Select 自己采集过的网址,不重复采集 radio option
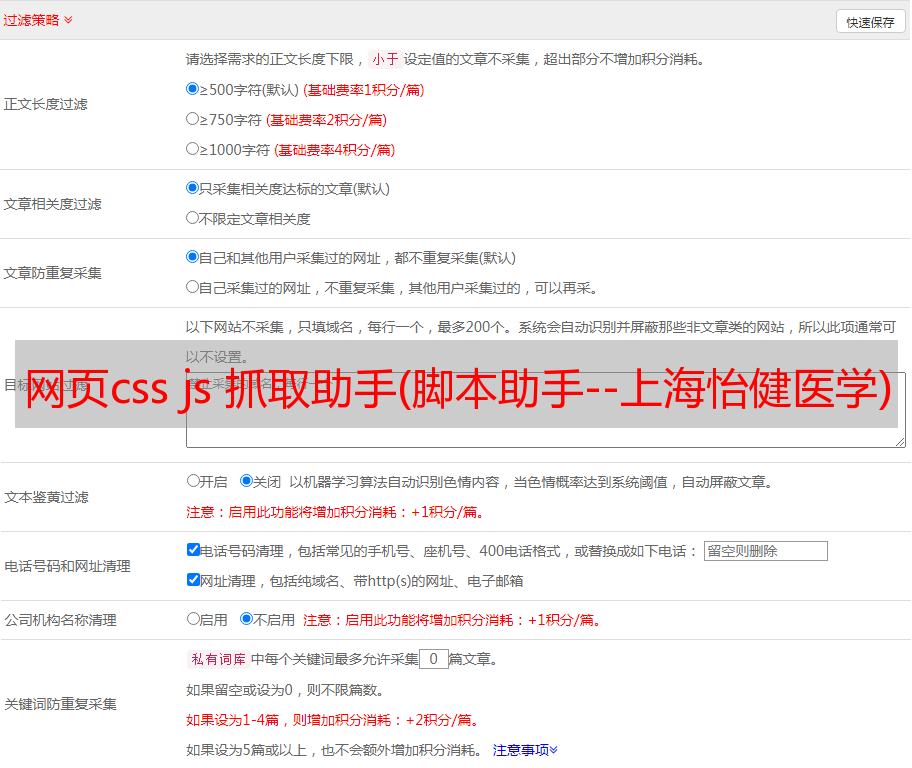This screenshot has width=912, height=768. 192,286
